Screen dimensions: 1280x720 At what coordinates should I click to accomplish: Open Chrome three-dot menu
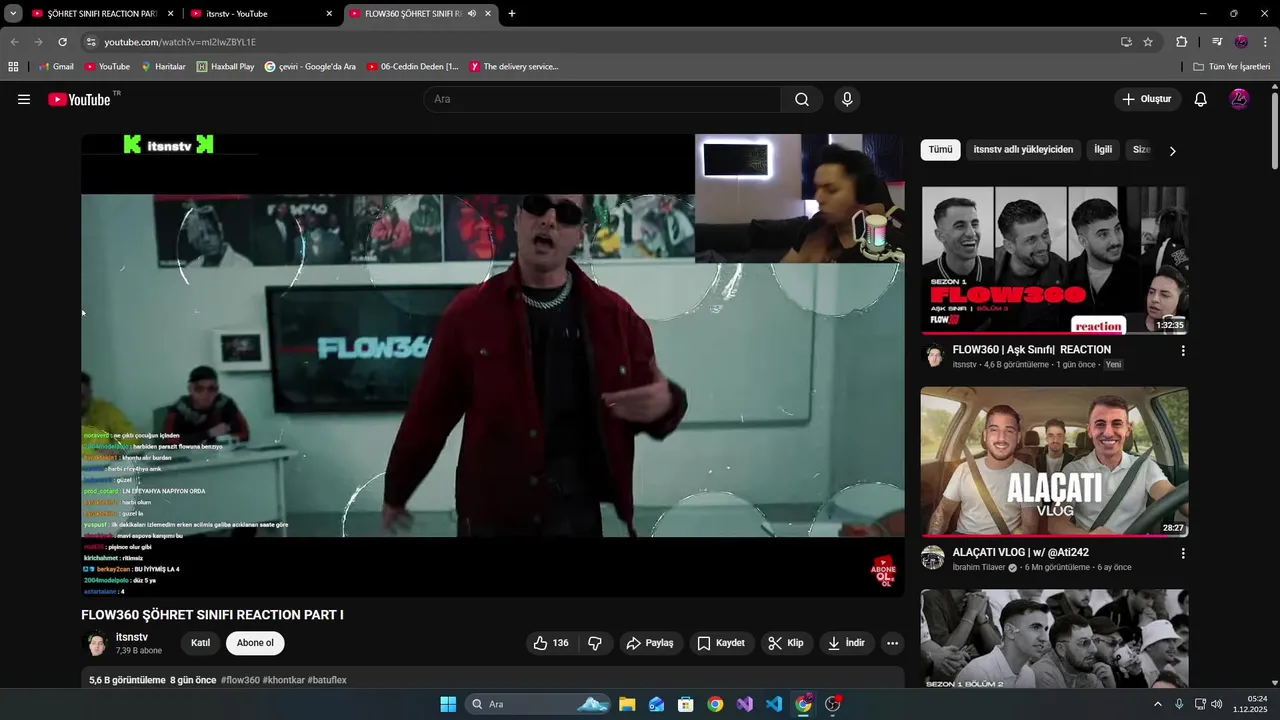point(1266,42)
